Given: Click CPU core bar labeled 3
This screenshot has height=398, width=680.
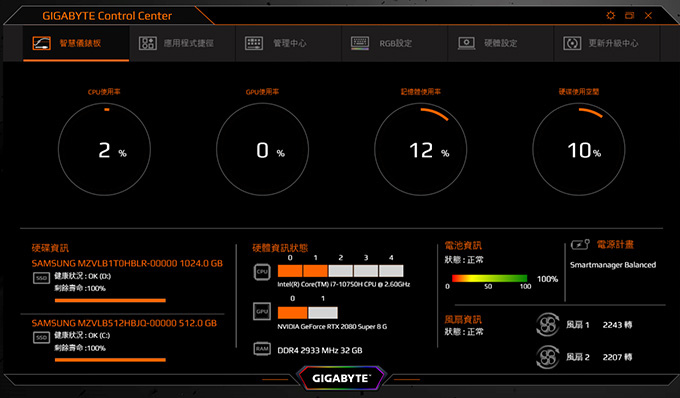Looking at the screenshot, I should (366, 271).
